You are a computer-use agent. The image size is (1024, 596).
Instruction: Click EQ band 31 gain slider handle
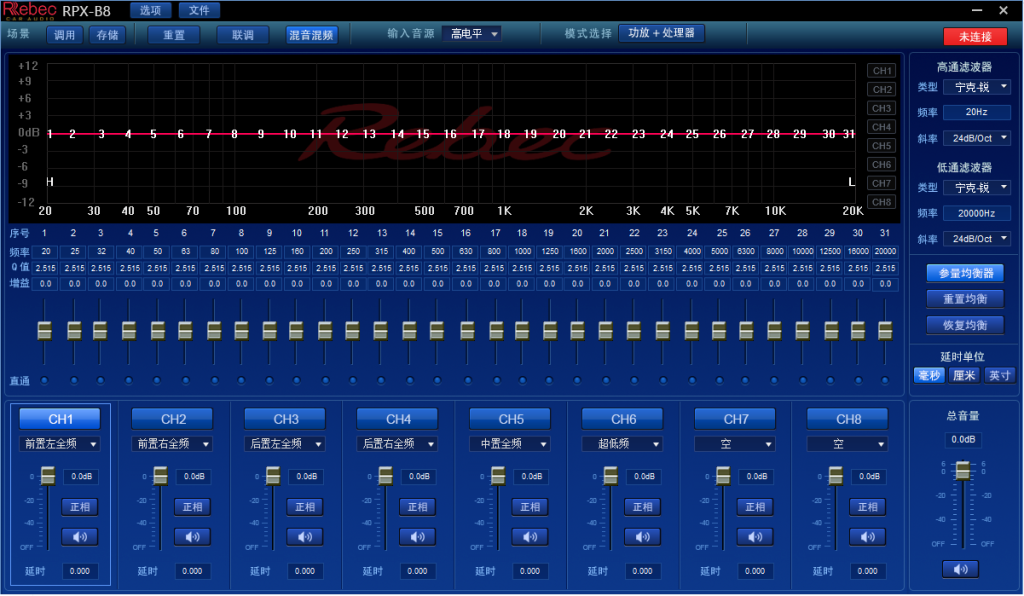(x=885, y=331)
